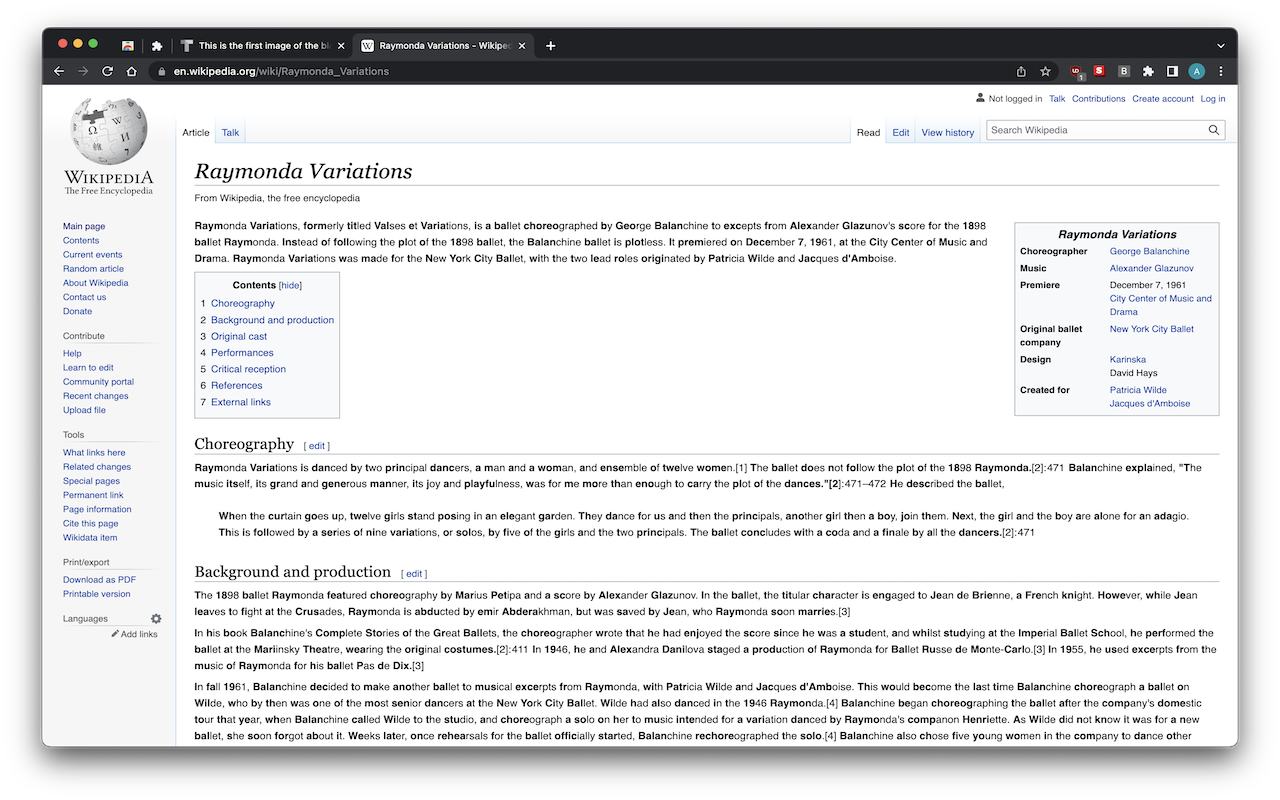The height and width of the screenshot is (800, 1280).
Task: Jump to Original cast in contents
Action: tap(239, 336)
